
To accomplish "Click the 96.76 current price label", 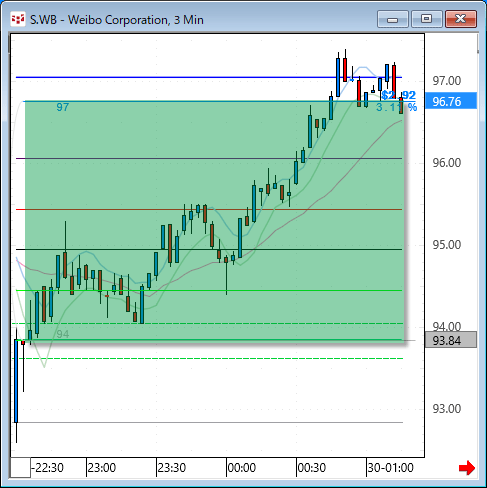I will 451,101.
